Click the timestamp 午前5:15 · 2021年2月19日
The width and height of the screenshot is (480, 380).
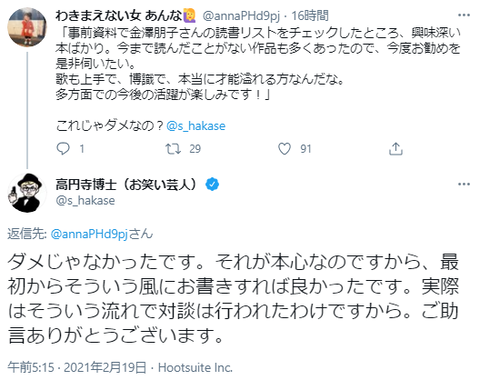tap(77, 367)
